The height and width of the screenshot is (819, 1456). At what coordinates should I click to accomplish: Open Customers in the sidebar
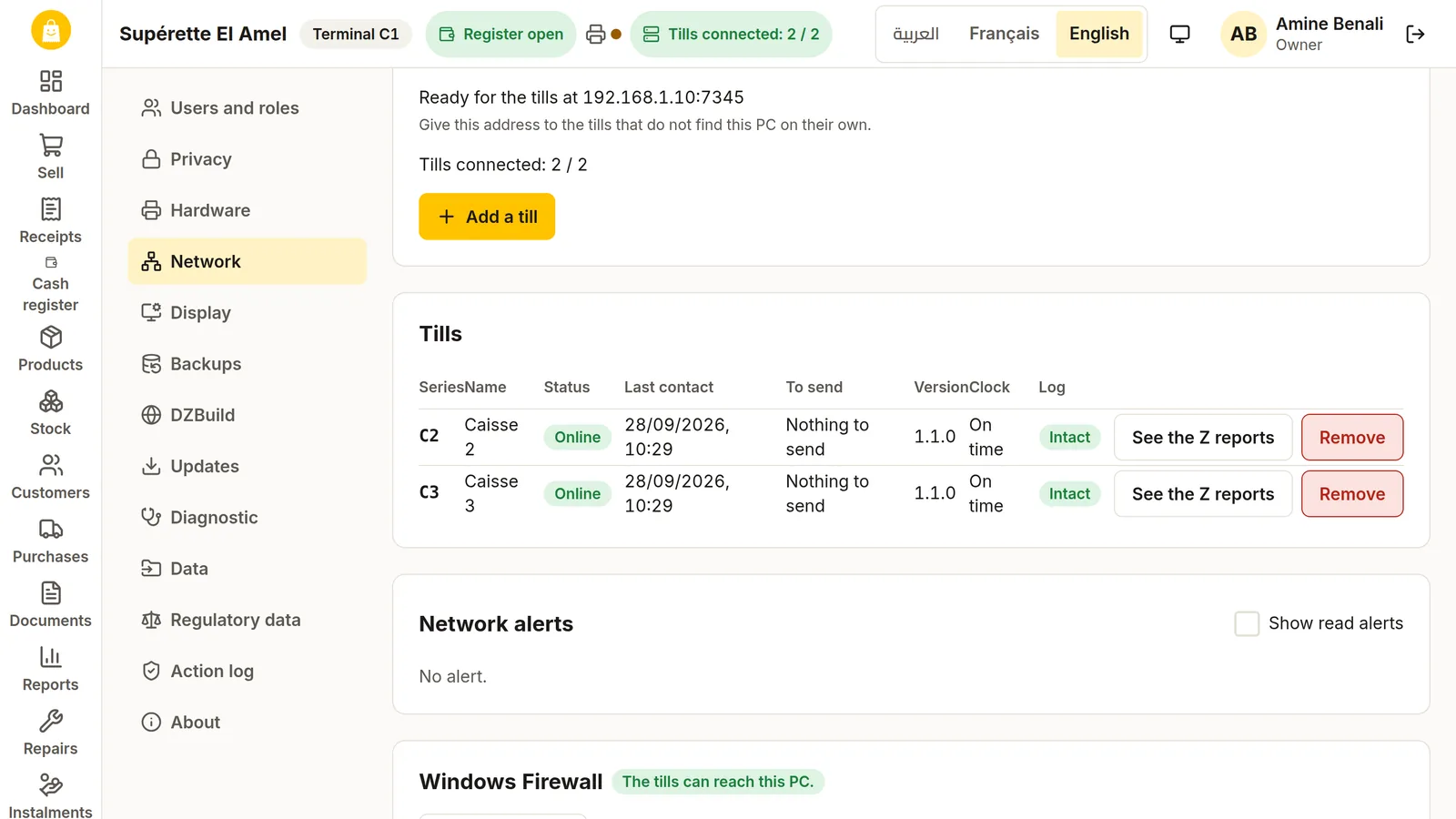[51, 478]
